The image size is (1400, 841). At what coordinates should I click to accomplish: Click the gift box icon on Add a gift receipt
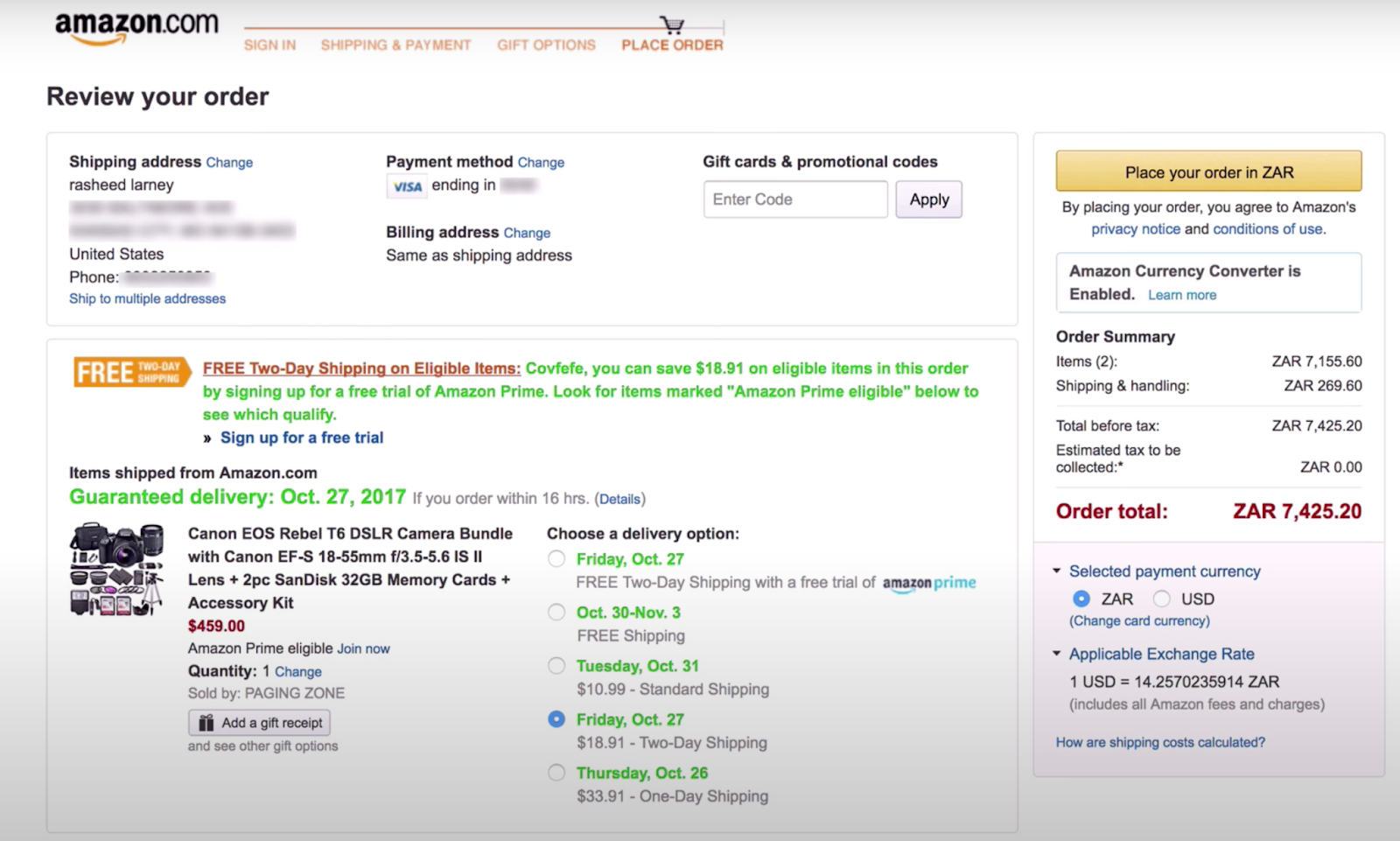point(205,722)
